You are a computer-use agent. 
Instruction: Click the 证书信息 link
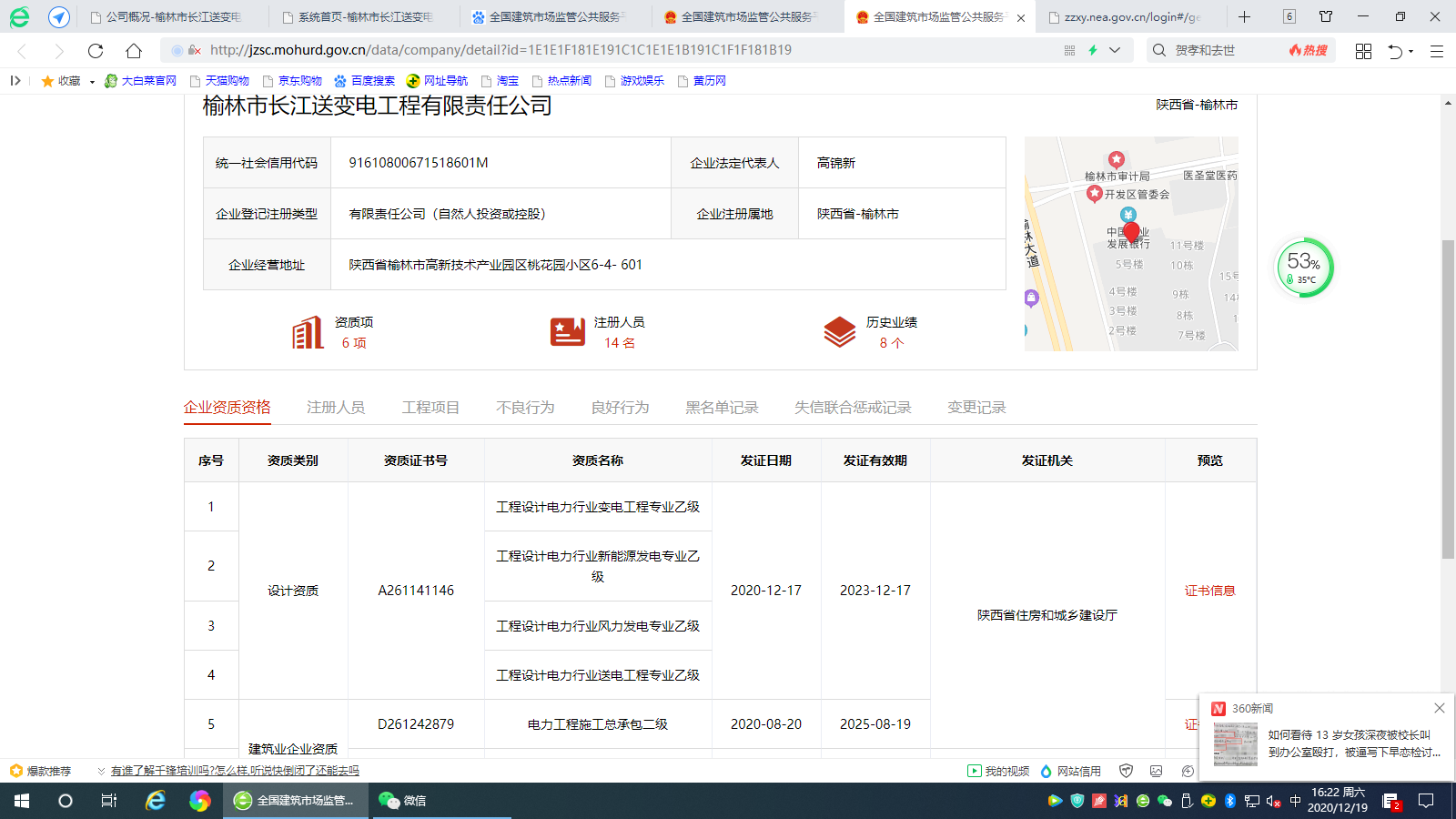[1209, 591]
